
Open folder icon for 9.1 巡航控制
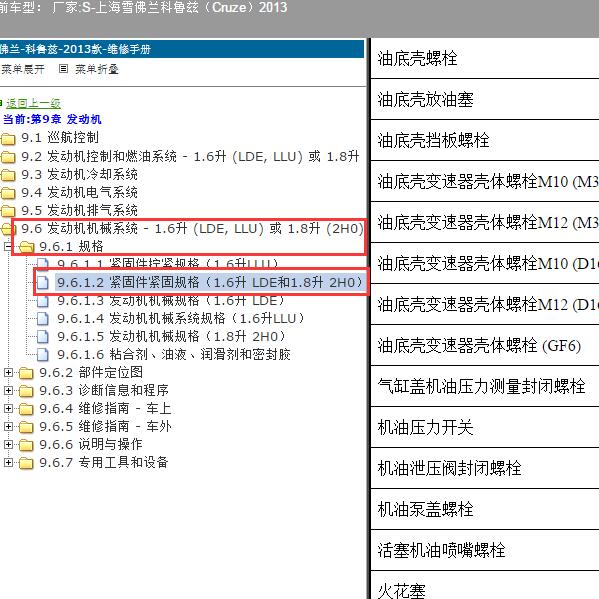[8, 138]
